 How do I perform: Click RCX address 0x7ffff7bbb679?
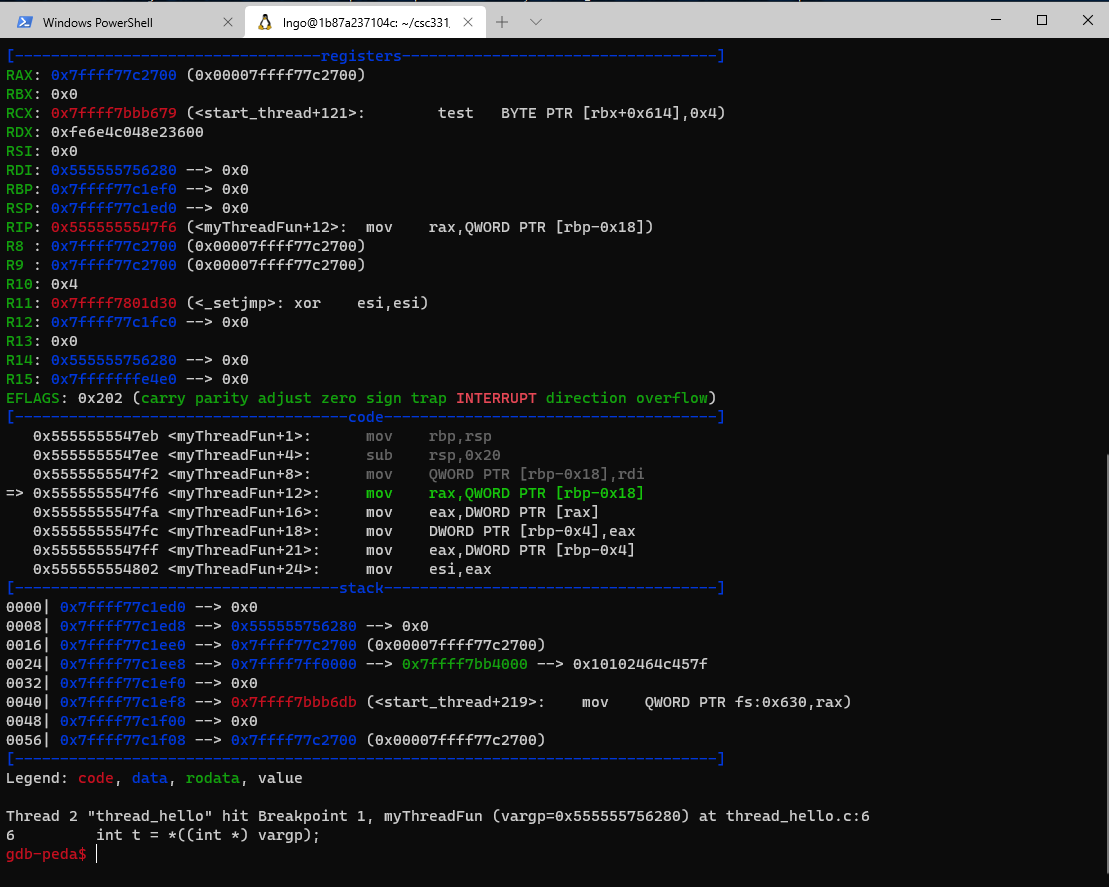coord(114,113)
